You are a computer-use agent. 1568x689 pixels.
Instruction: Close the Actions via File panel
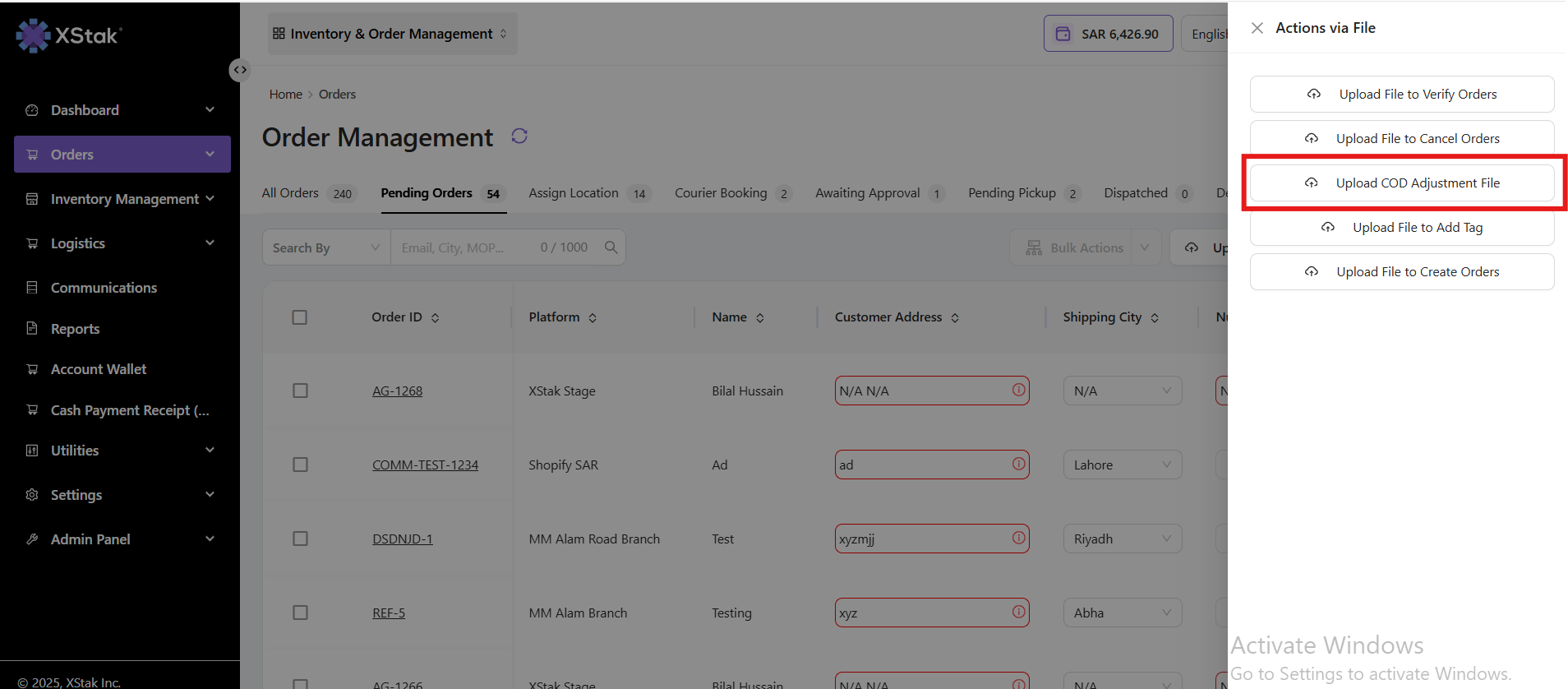point(1257,28)
